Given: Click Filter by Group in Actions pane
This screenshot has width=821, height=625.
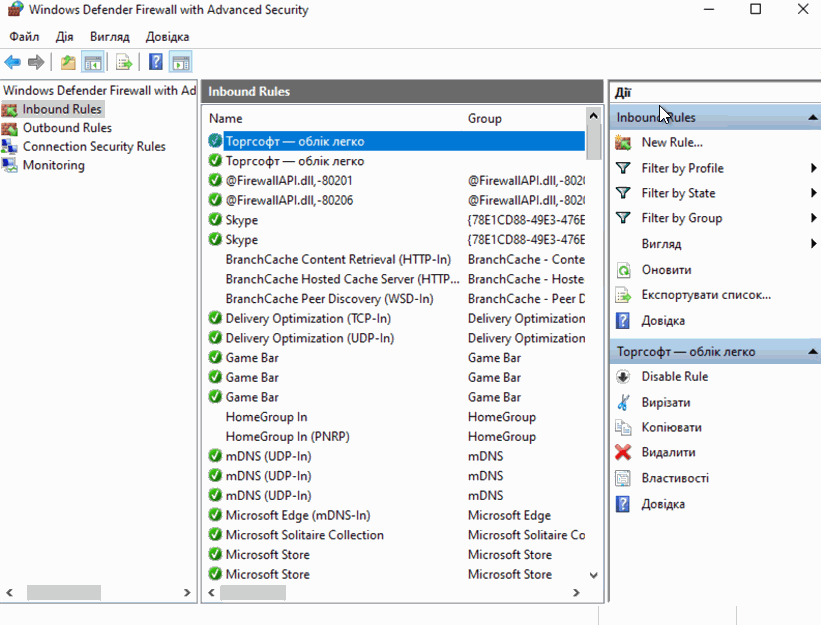Looking at the screenshot, I should [681, 218].
